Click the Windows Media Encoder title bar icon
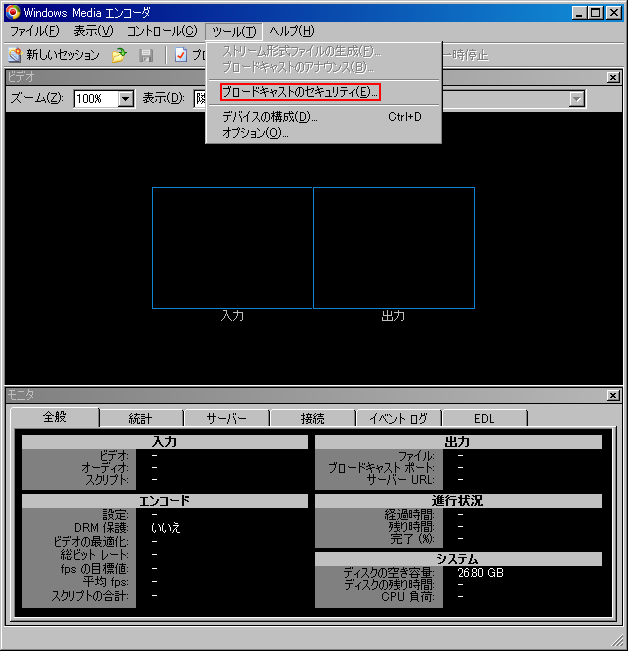Image resolution: width=628 pixels, height=651 pixels. (x=12, y=12)
